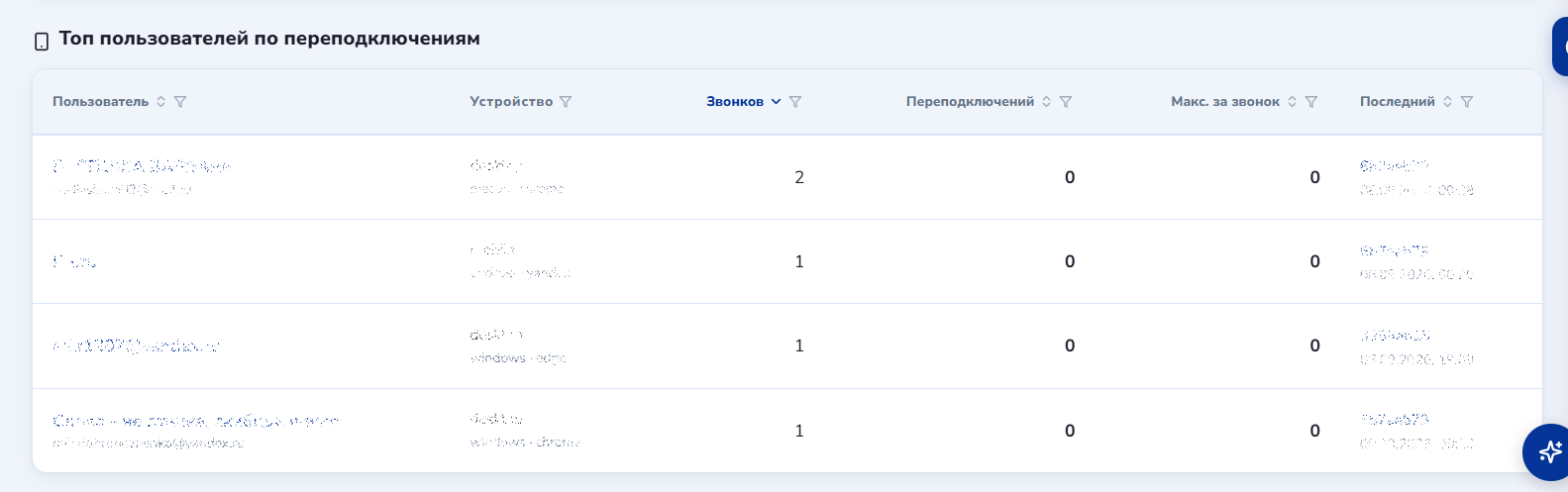Open filter icon for Переподключений column
This screenshot has height=492, width=1568.
point(1066,102)
